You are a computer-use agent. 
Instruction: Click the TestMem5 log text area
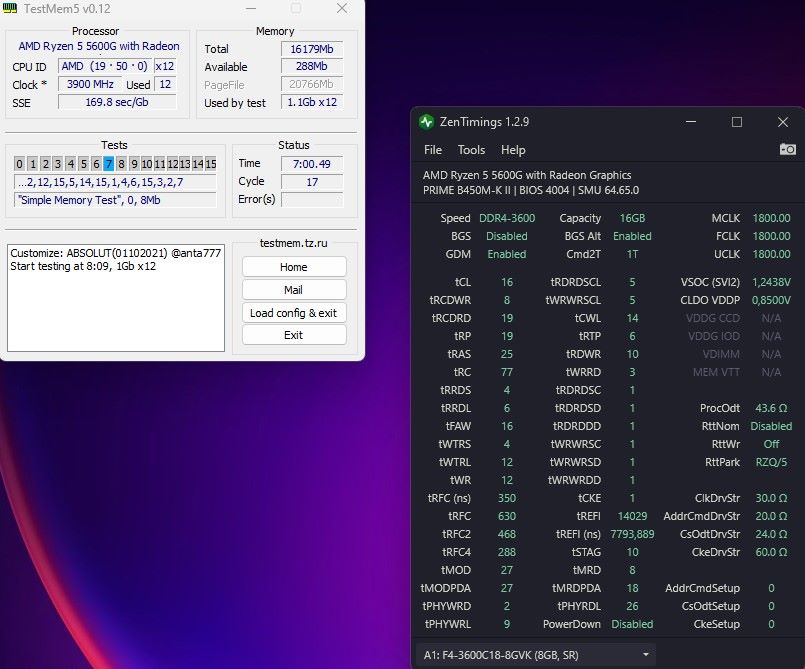(x=116, y=298)
